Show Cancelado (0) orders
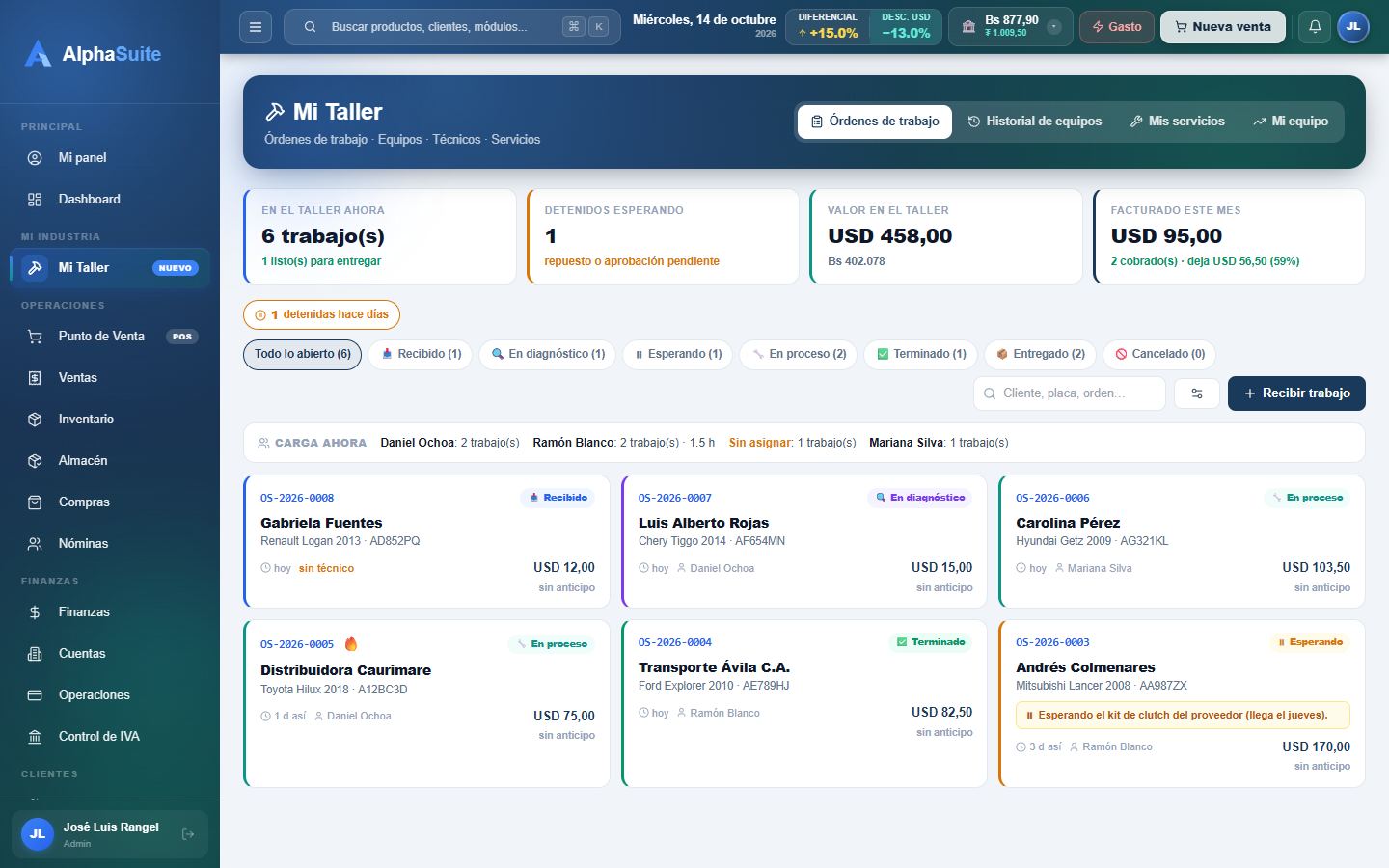Screen dimensions: 1389x868 coord(1159,355)
